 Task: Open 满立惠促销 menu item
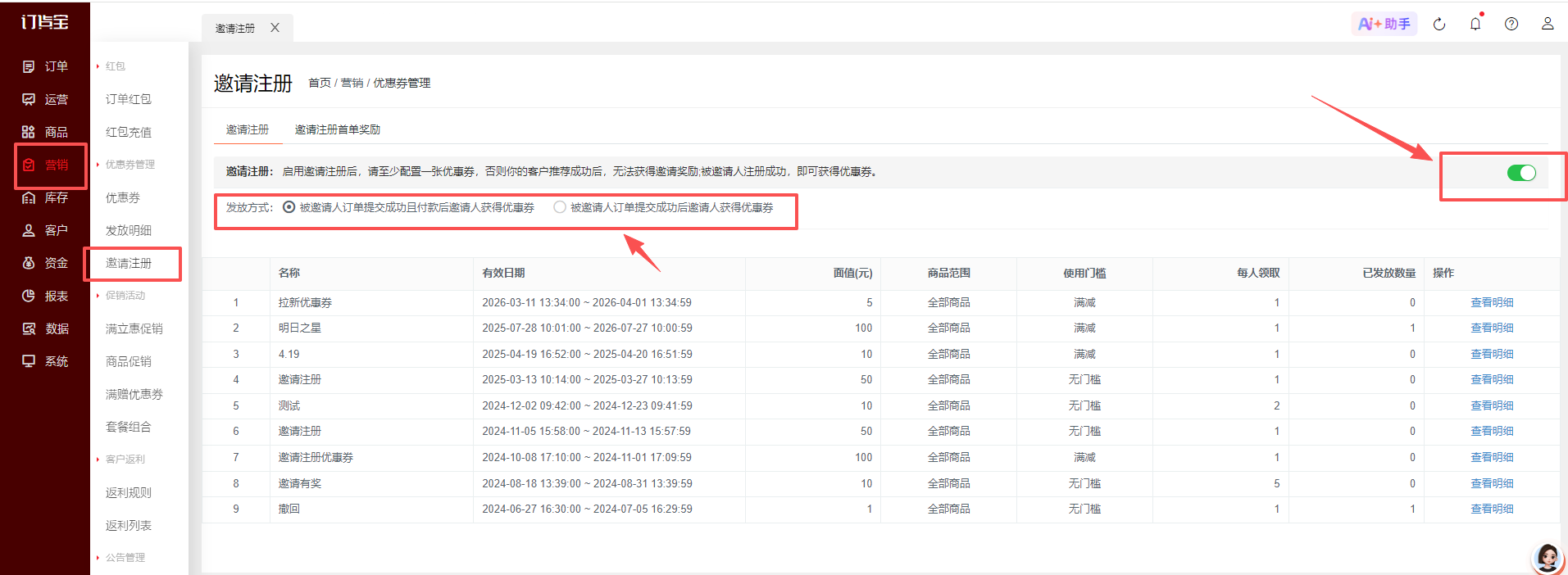click(x=134, y=328)
